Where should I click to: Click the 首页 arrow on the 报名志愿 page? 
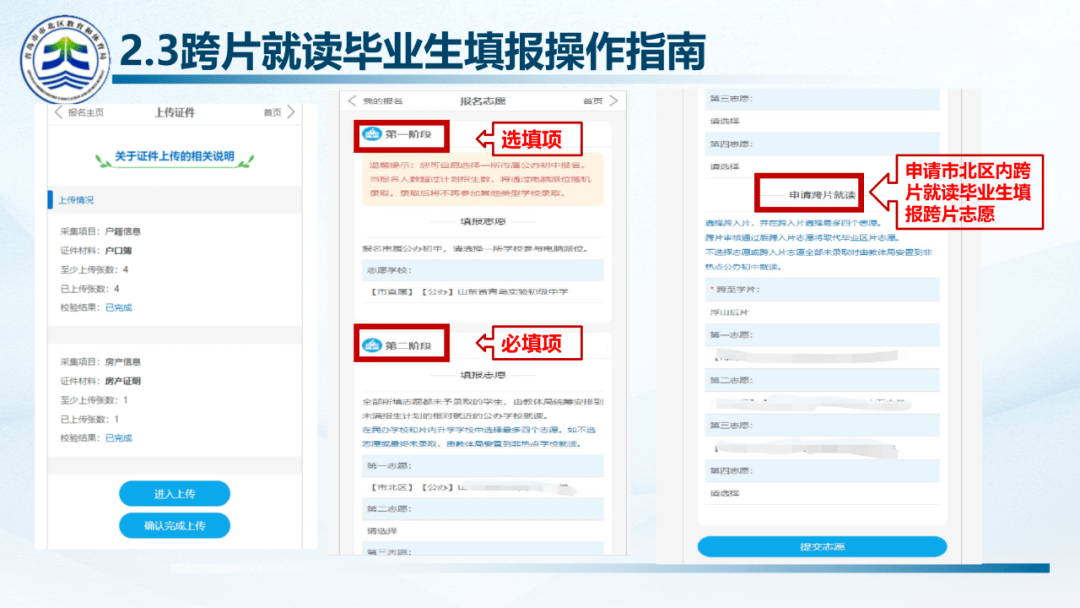point(612,101)
